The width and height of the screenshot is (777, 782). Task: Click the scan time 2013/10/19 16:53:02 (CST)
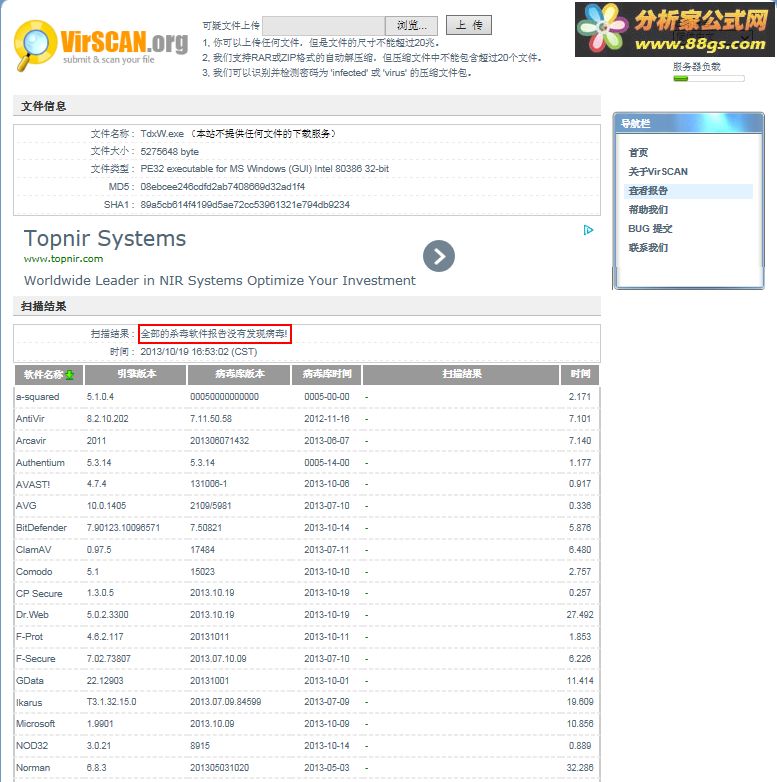(198, 352)
